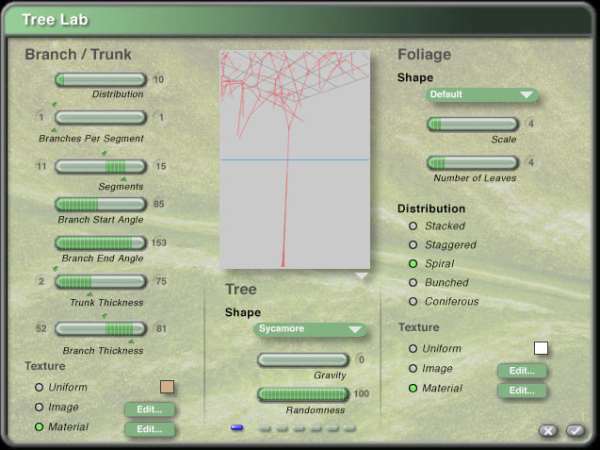Adjust the Segments slider
Viewport: 600px width, 450px height.
coord(101,166)
